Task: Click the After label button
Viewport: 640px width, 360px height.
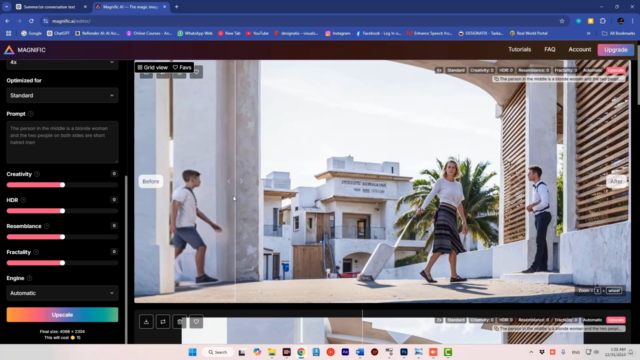Action: pos(616,181)
